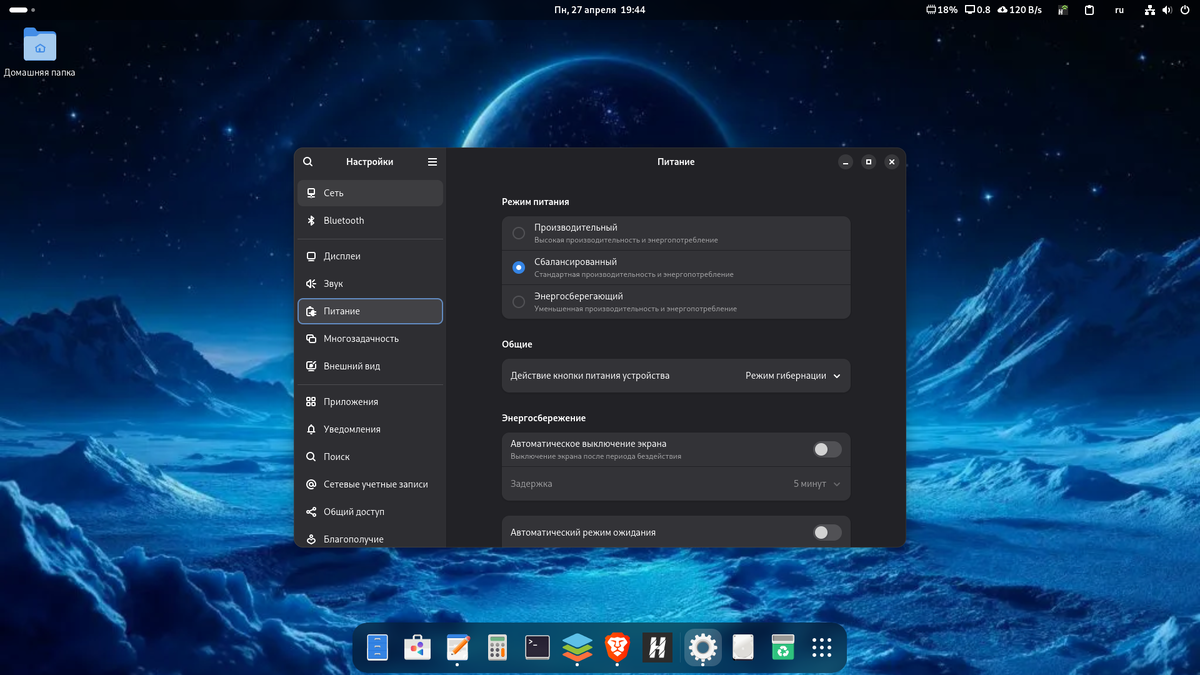
Task: Click the 120 B/s network speed indicator
Action: [1021, 9]
